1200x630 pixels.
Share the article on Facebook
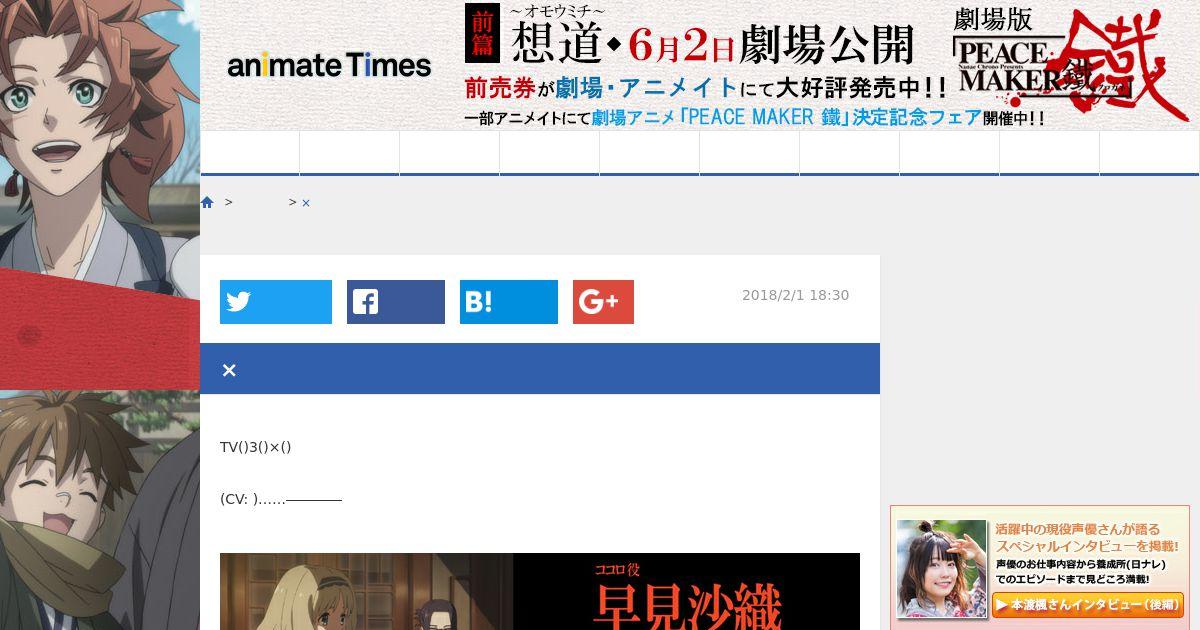pos(396,302)
